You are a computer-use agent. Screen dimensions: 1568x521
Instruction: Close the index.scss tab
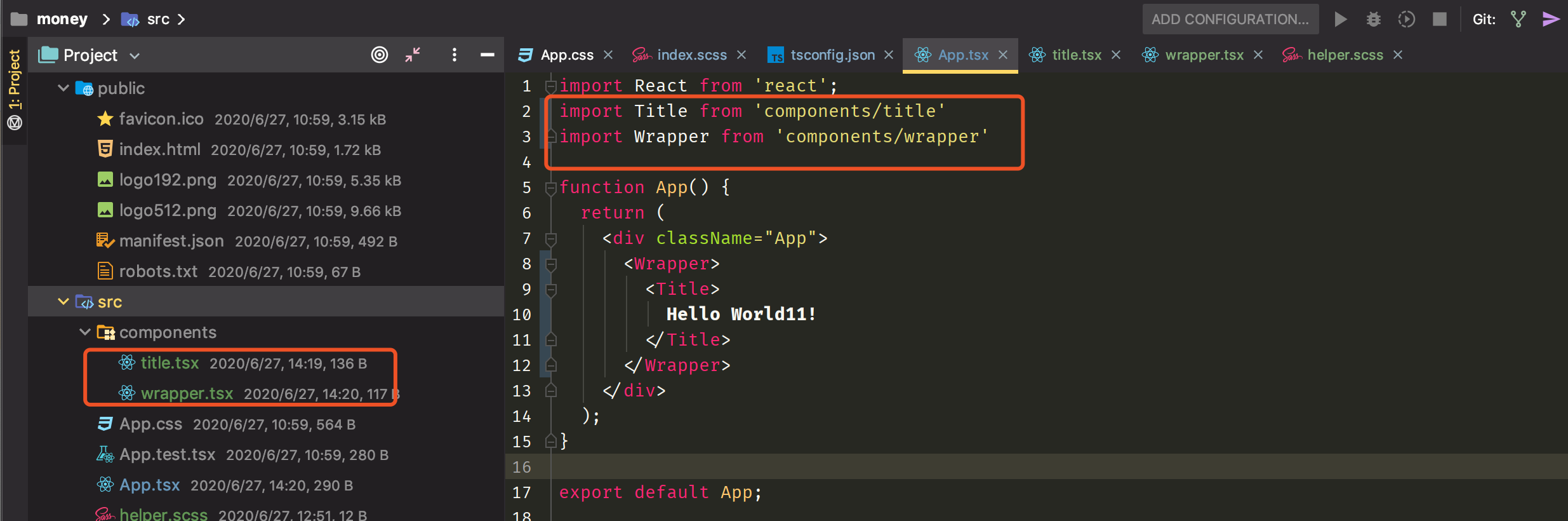[x=741, y=55]
